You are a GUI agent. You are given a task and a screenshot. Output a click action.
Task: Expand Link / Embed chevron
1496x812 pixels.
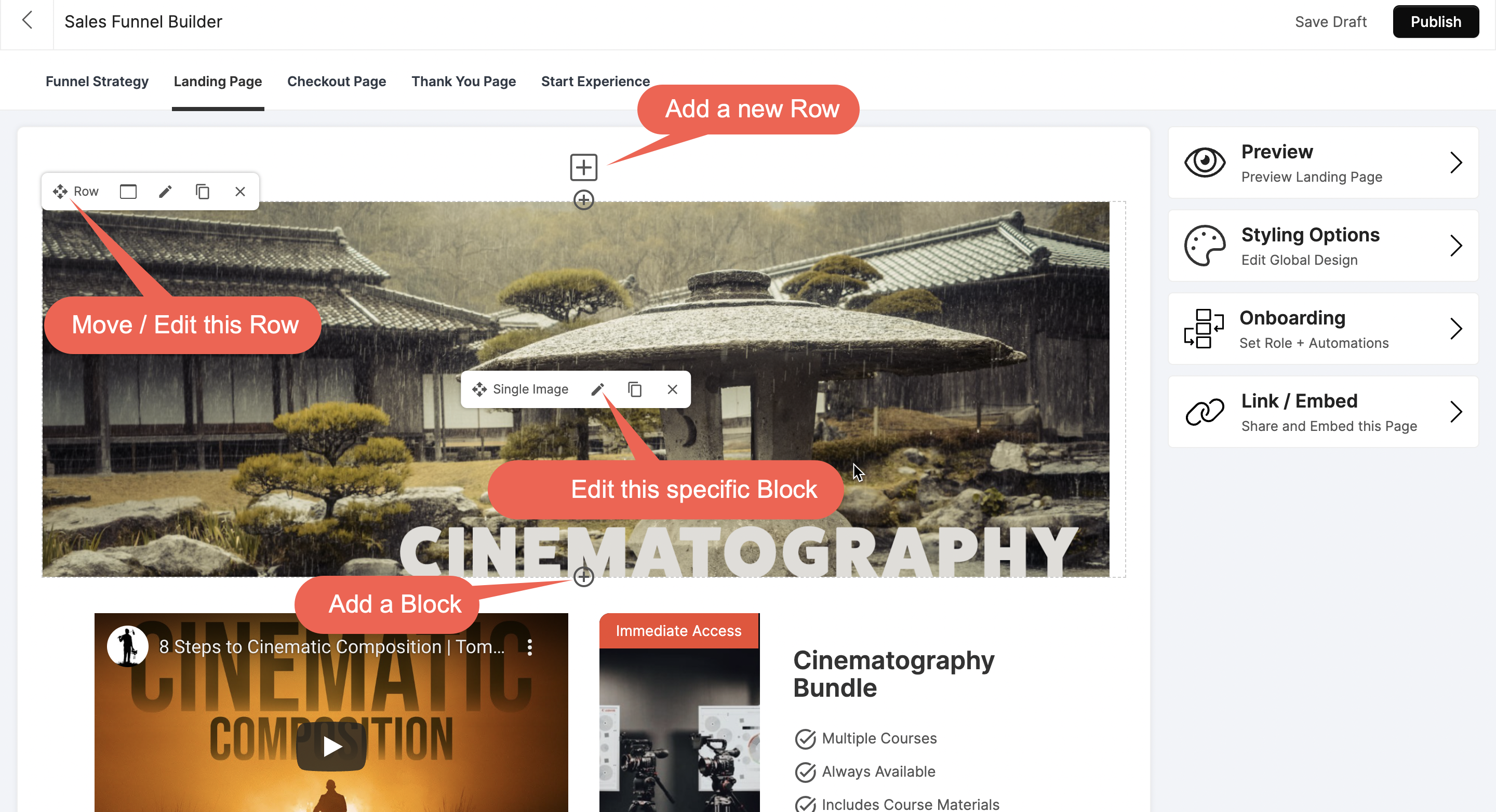point(1456,412)
